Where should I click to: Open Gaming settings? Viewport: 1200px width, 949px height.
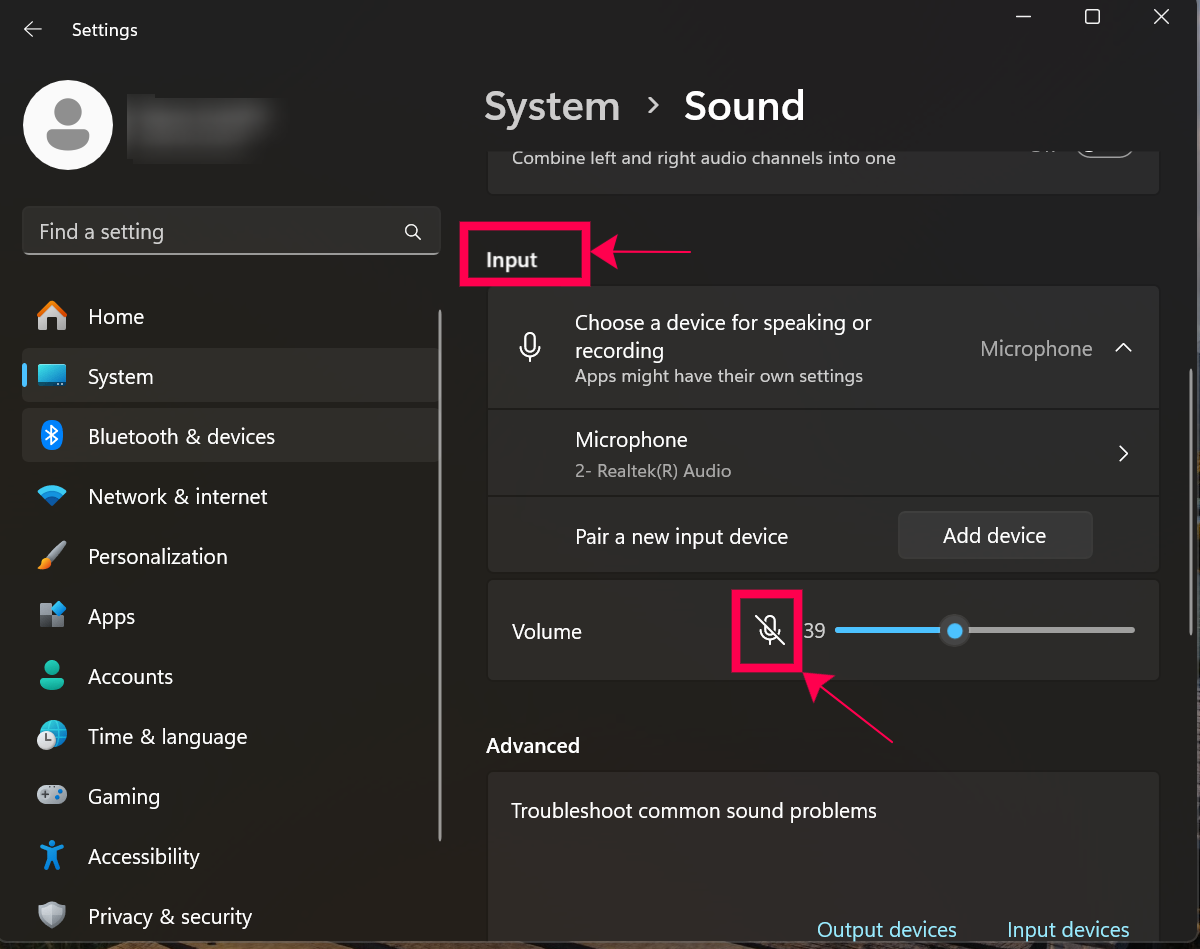pos(230,796)
